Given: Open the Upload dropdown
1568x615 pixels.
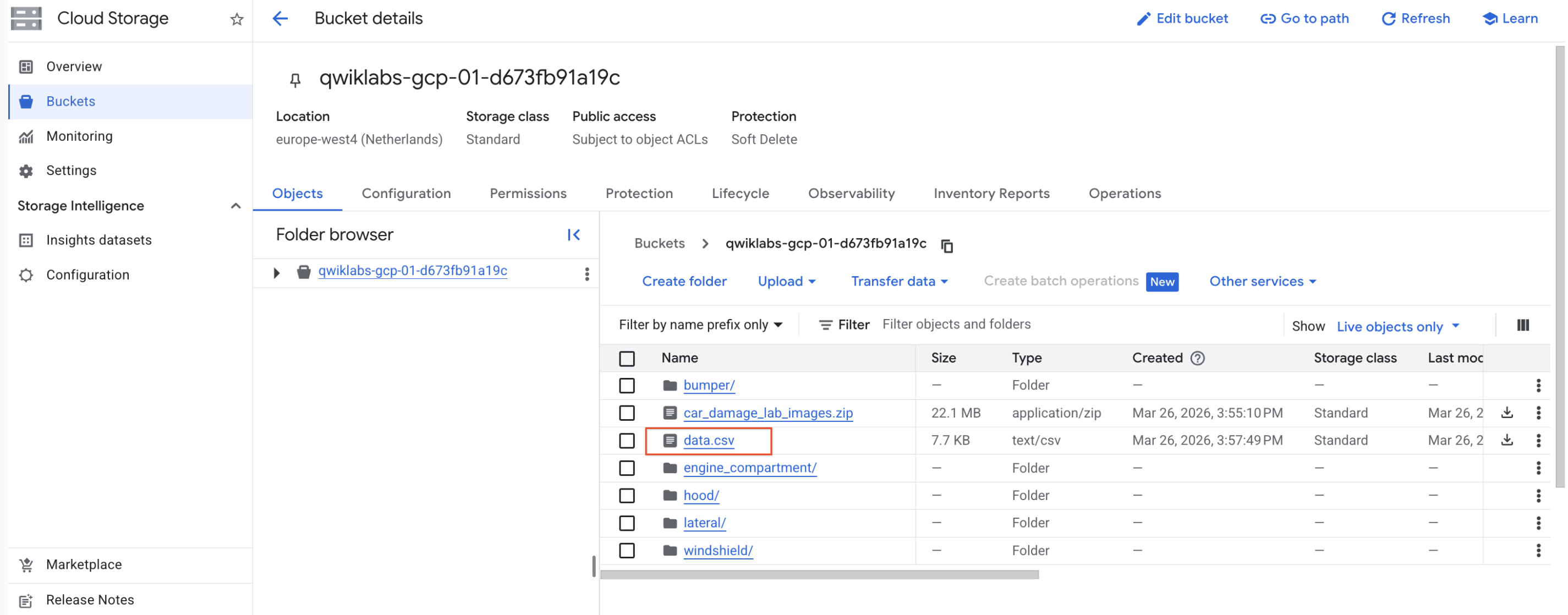Looking at the screenshot, I should pos(786,281).
